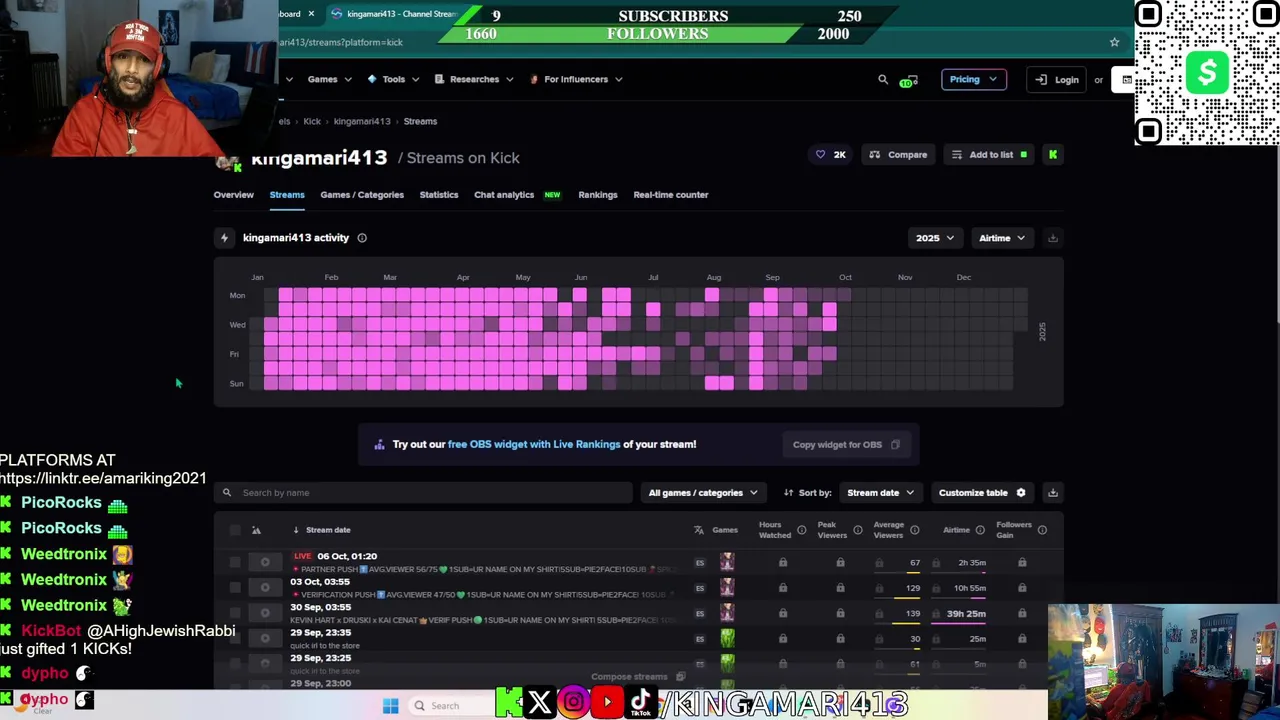Click the X social icon in overlay
This screenshot has width=1280, height=720.
pyautogui.click(x=539, y=703)
